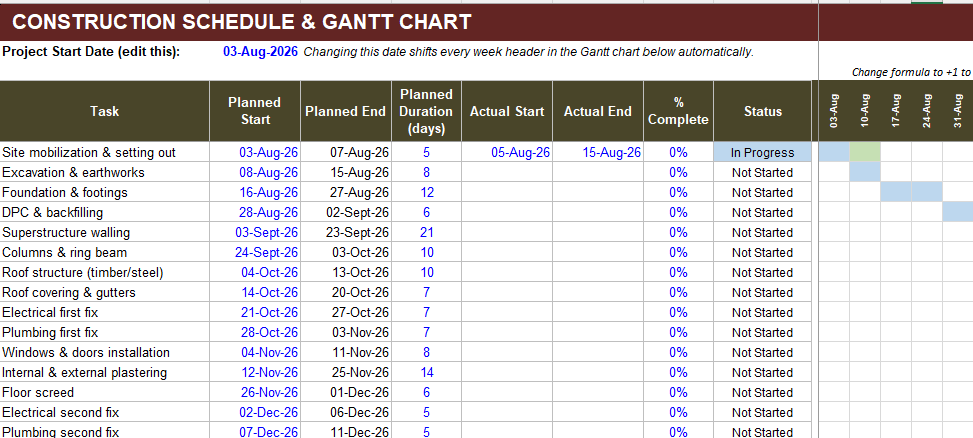The image size is (973, 438).
Task: Click the Actual Start value 05-Aug-26
Action: click(x=507, y=153)
